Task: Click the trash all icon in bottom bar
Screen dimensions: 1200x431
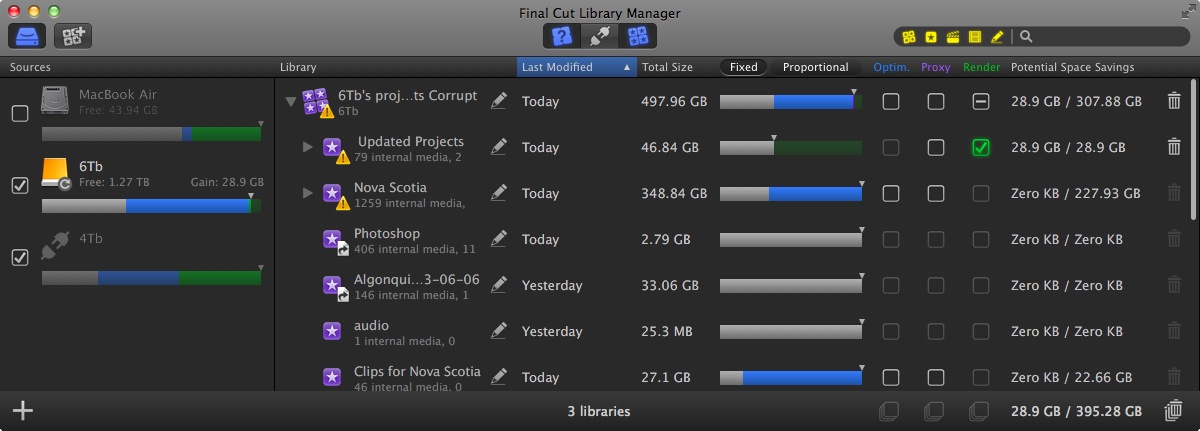Action: (1174, 411)
